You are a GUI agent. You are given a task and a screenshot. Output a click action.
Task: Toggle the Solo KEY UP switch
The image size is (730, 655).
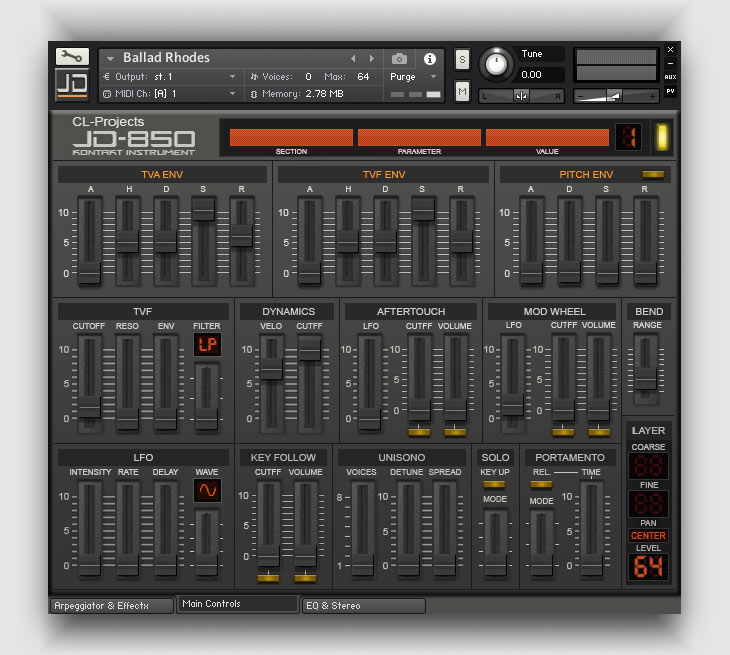click(494, 485)
